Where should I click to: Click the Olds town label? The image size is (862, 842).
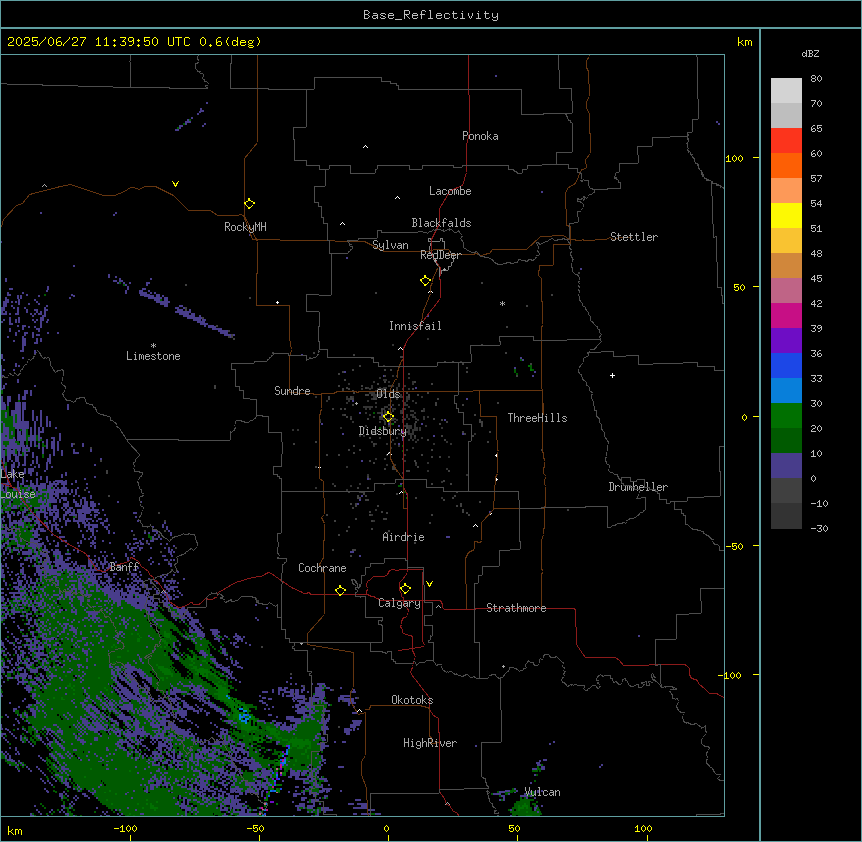(388, 394)
